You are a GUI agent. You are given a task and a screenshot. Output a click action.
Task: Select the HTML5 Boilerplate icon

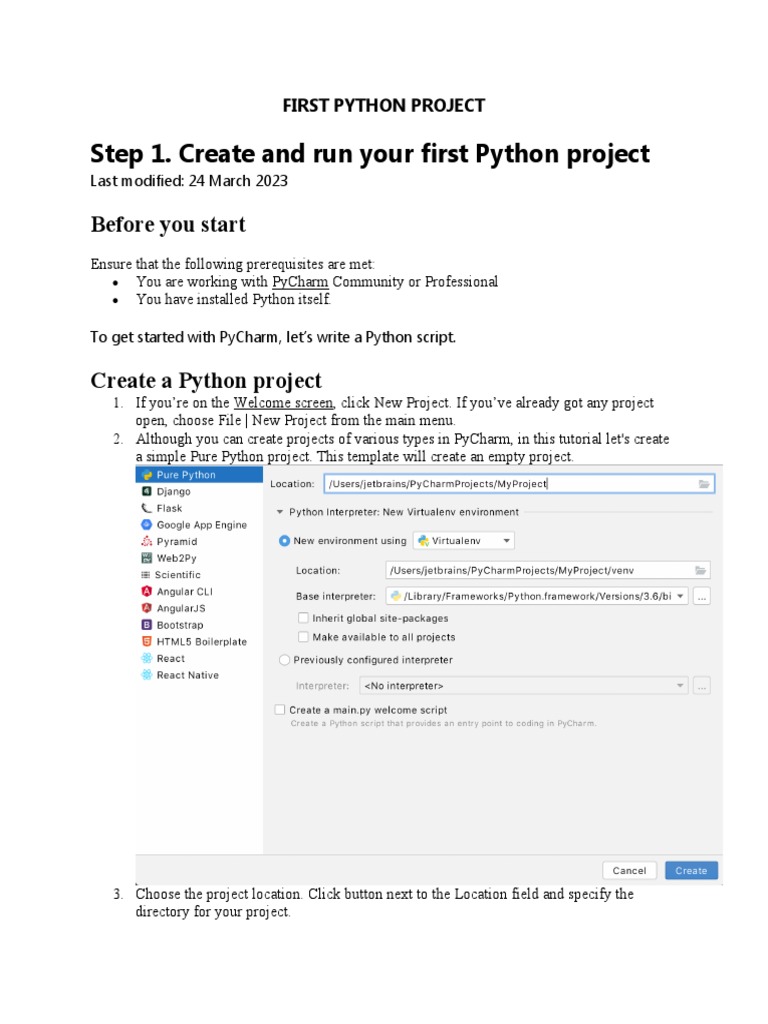click(x=146, y=642)
